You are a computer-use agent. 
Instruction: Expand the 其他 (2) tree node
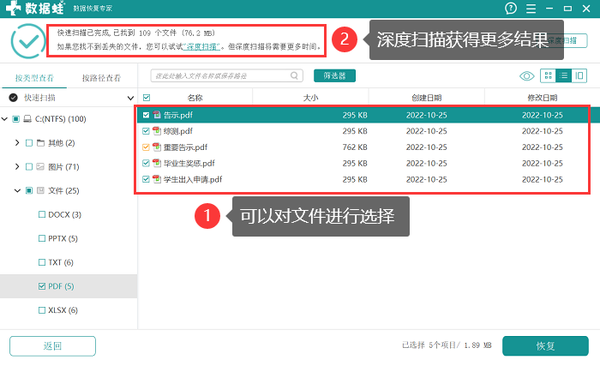point(17,143)
